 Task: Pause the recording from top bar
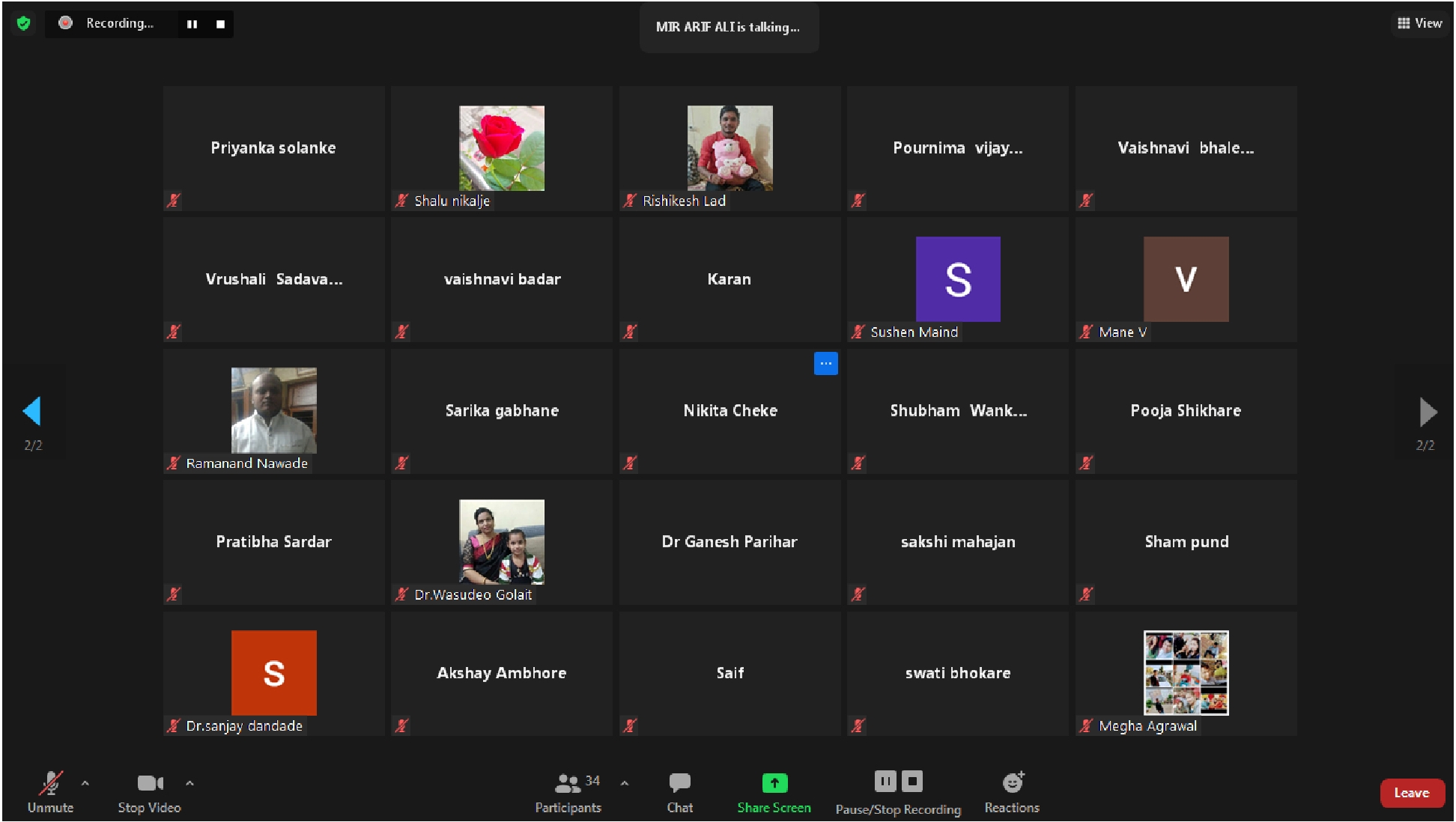coord(192,24)
